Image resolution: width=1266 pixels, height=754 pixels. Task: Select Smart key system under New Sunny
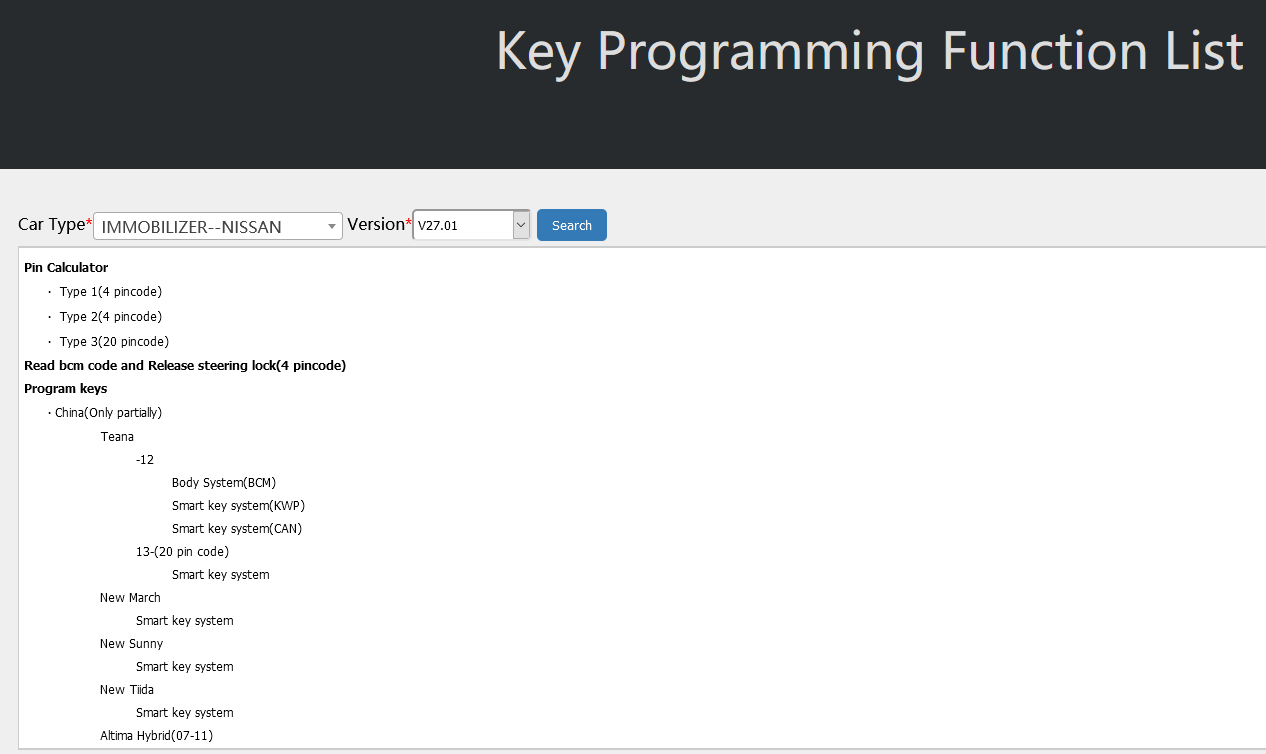tap(185, 666)
